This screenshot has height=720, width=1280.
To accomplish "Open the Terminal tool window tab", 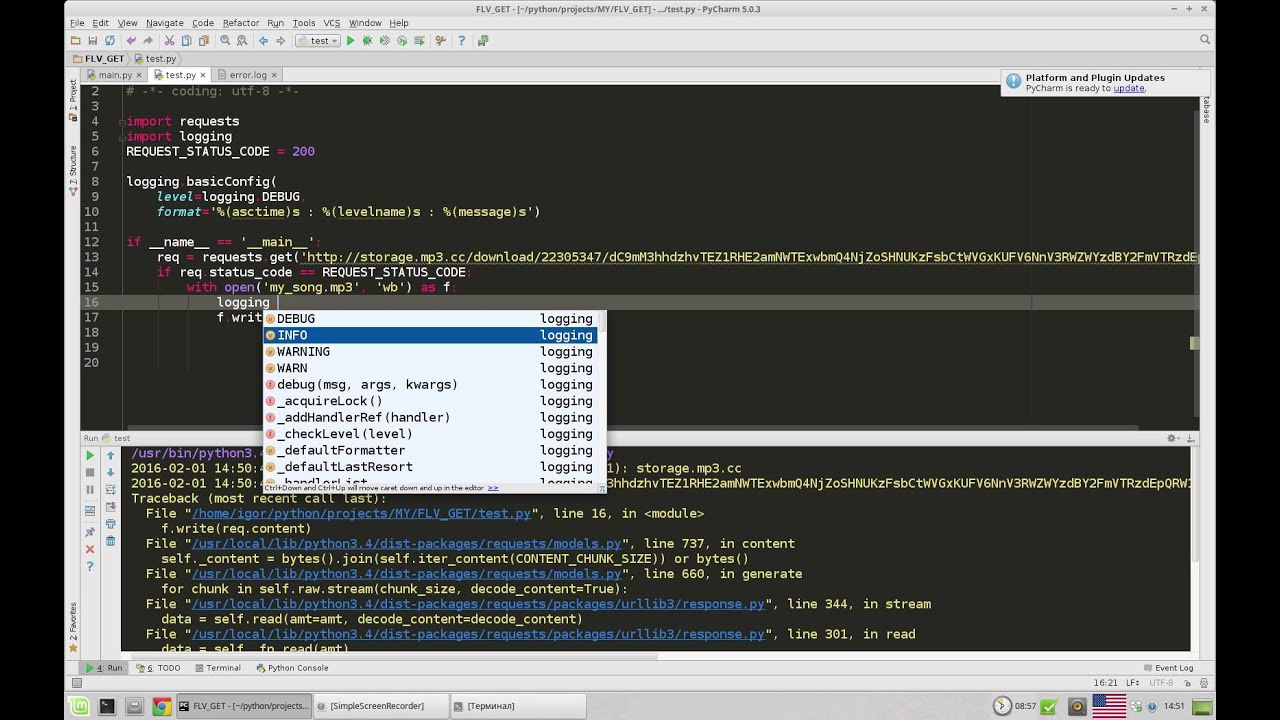I will (x=218, y=668).
